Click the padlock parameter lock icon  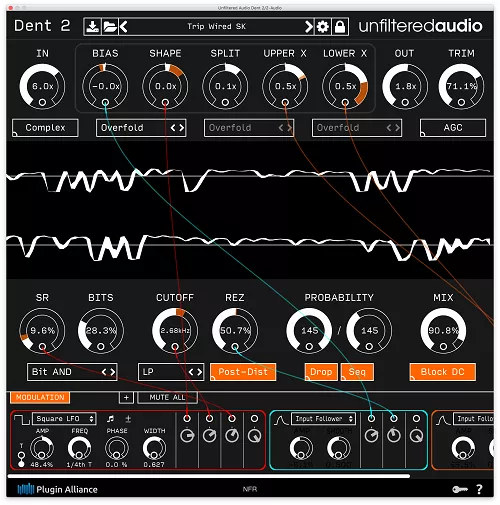(x=340, y=26)
